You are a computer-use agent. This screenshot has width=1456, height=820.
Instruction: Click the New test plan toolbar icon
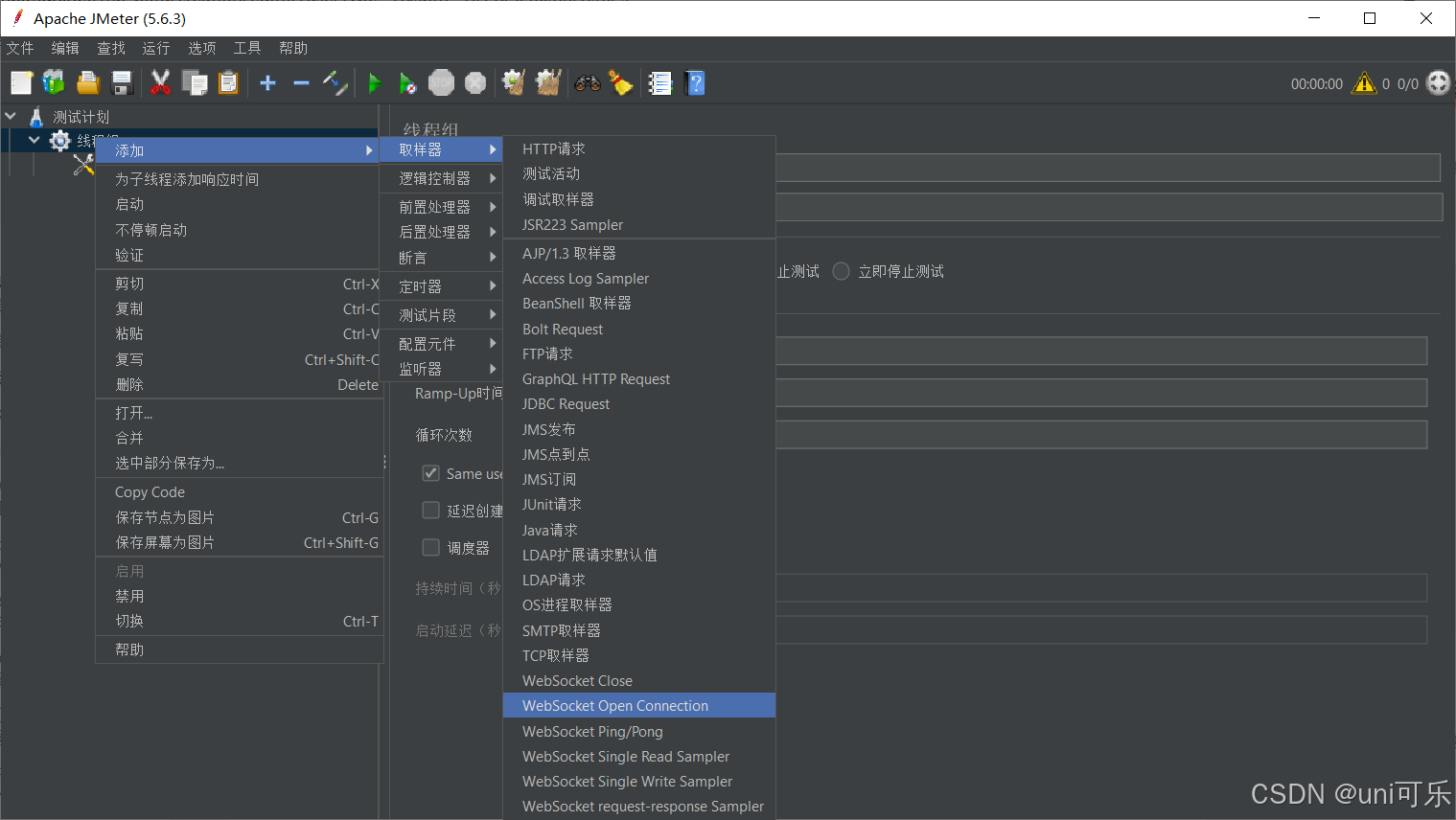[21, 83]
